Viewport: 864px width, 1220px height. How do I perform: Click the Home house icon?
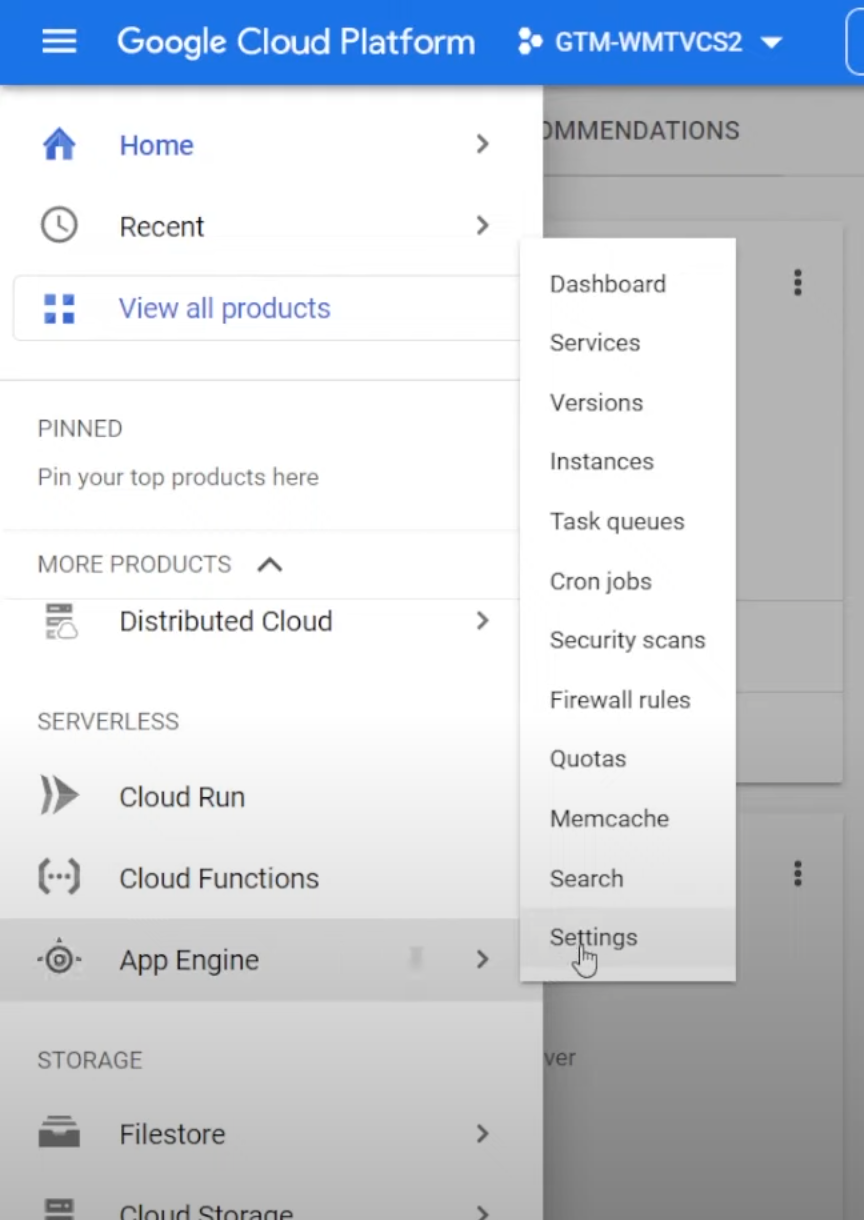tap(59, 145)
